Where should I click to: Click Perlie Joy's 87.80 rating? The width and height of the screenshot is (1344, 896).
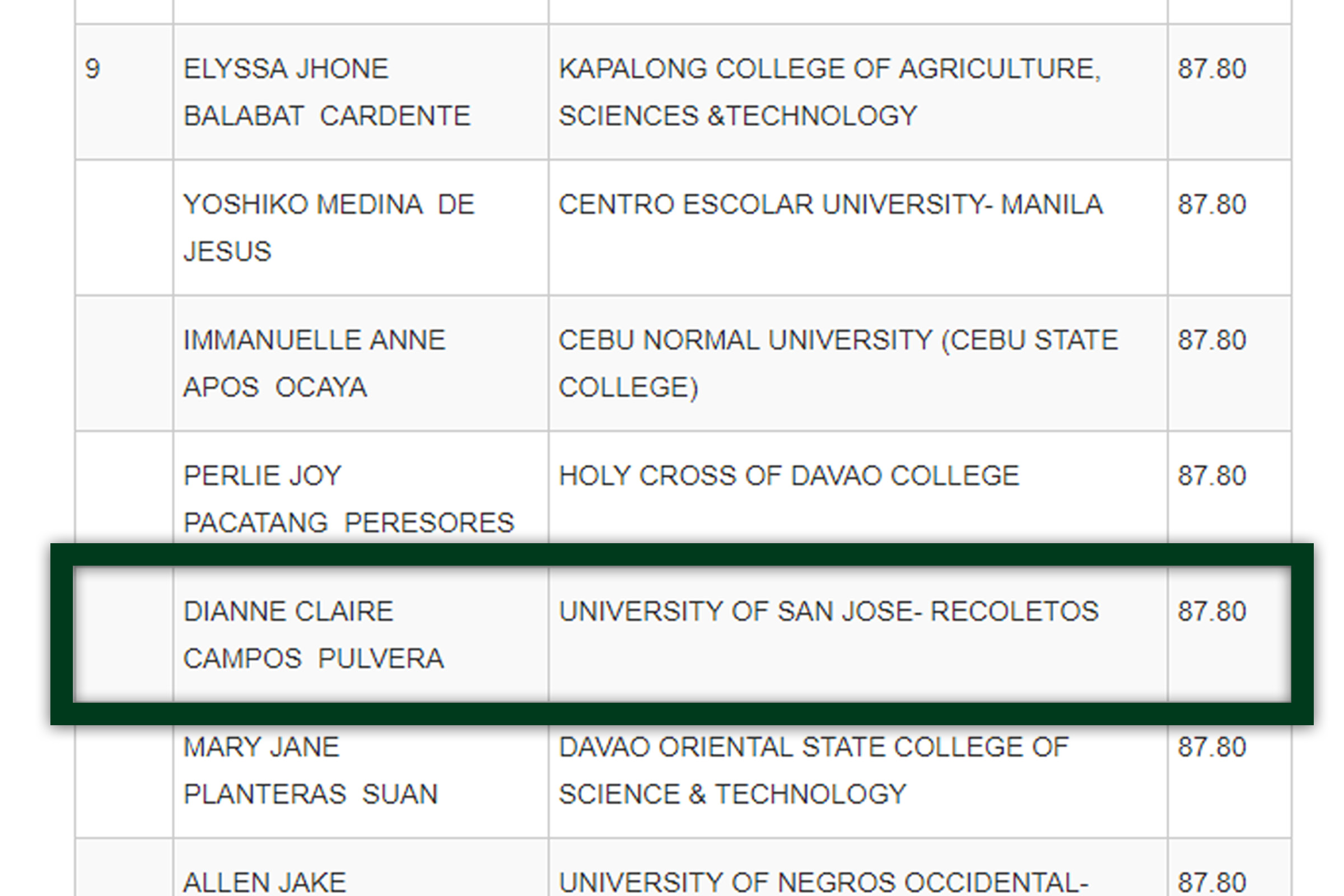pos(1211,475)
